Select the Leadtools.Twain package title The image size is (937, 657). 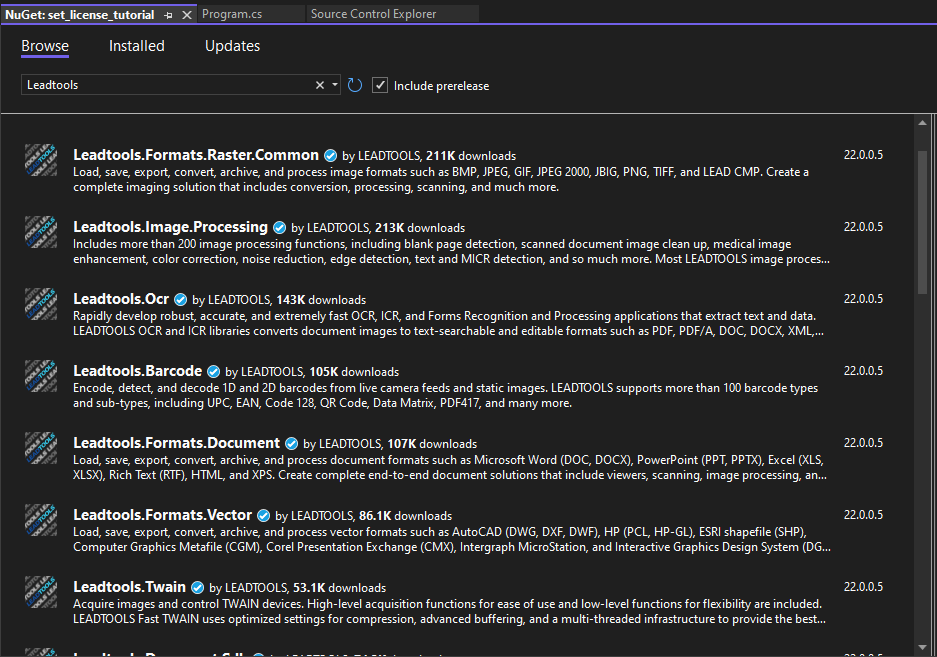(x=130, y=587)
